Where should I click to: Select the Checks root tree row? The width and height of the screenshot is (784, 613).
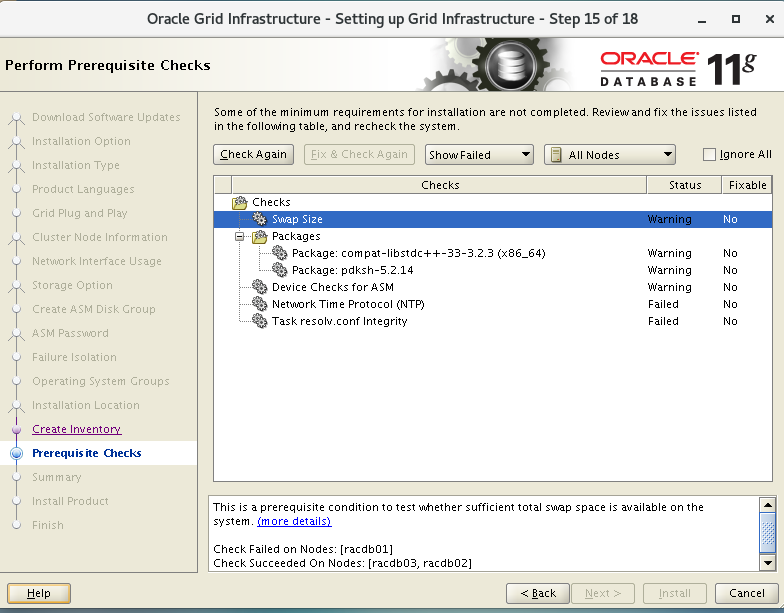tap(492, 202)
